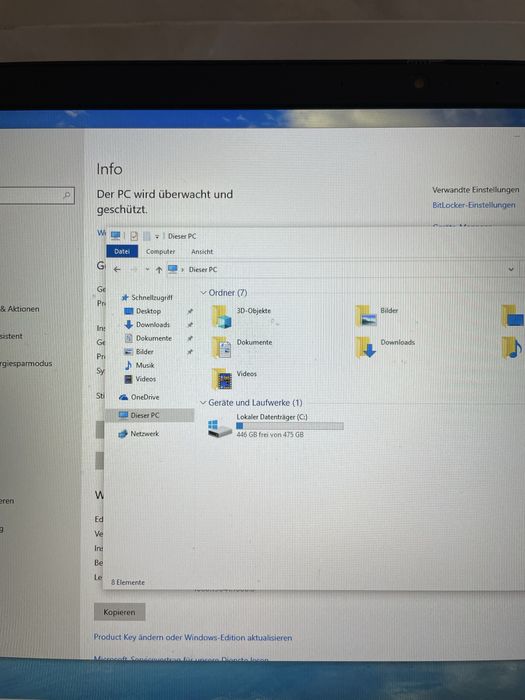Click Der PC wird überwacht und geschützt text
The height and width of the screenshot is (700, 525).
tap(165, 202)
